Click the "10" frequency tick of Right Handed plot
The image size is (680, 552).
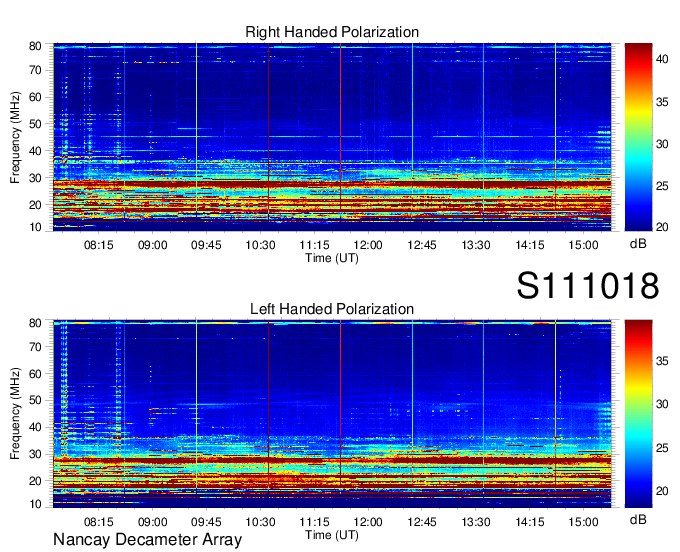click(36, 227)
